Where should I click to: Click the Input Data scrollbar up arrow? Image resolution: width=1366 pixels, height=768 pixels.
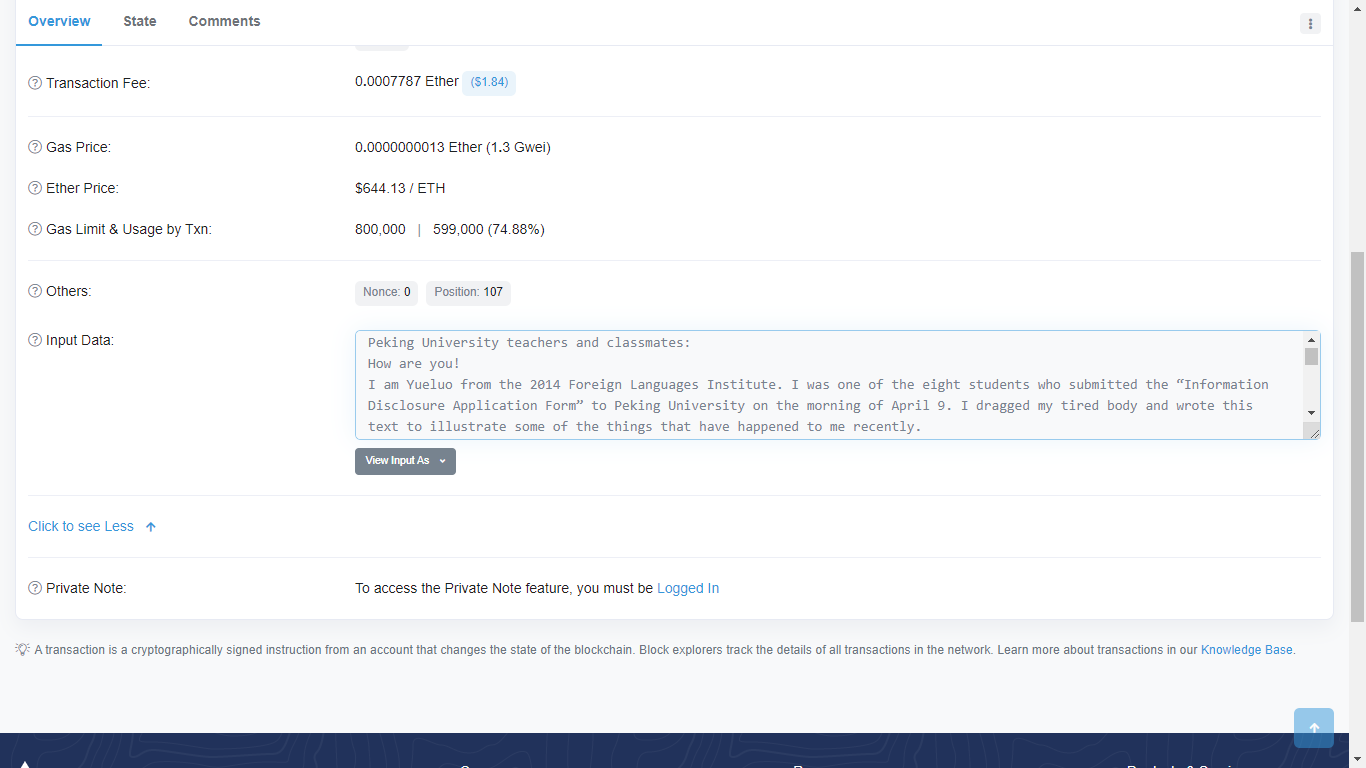[1311, 339]
